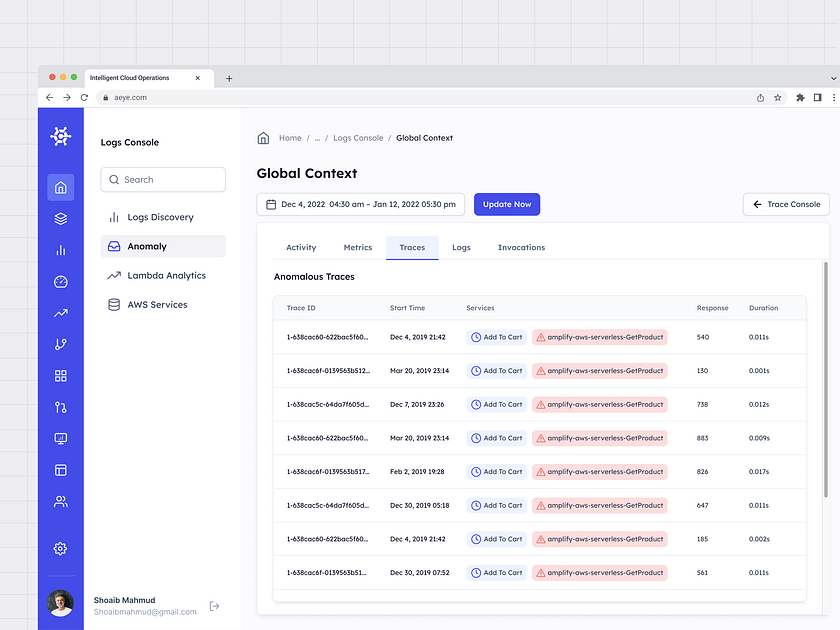840x630 pixels.
Task: Click the layers stack icon in sidebar
Action: (60, 219)
